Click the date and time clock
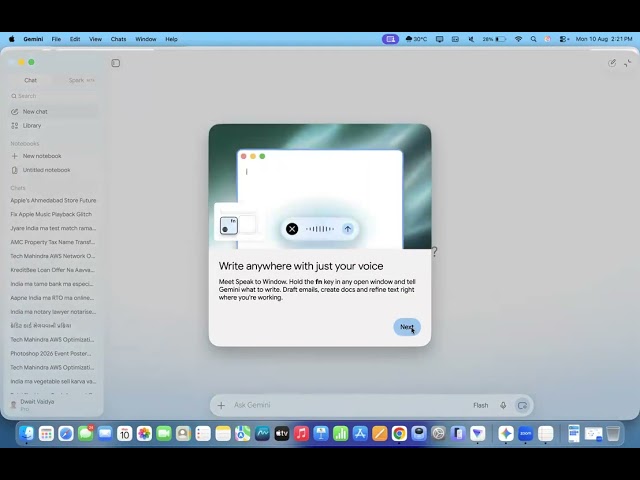This screenshot has height=480, width=640. 604,39
